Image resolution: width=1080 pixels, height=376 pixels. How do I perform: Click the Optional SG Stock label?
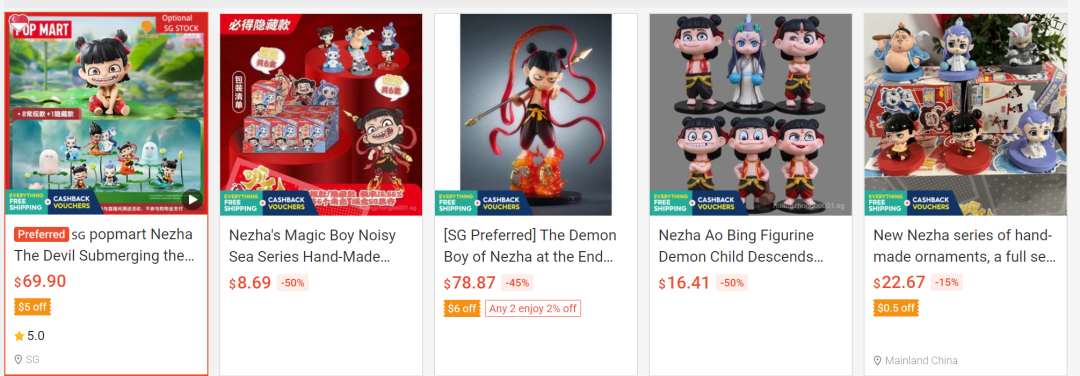(x=179, y=23)
